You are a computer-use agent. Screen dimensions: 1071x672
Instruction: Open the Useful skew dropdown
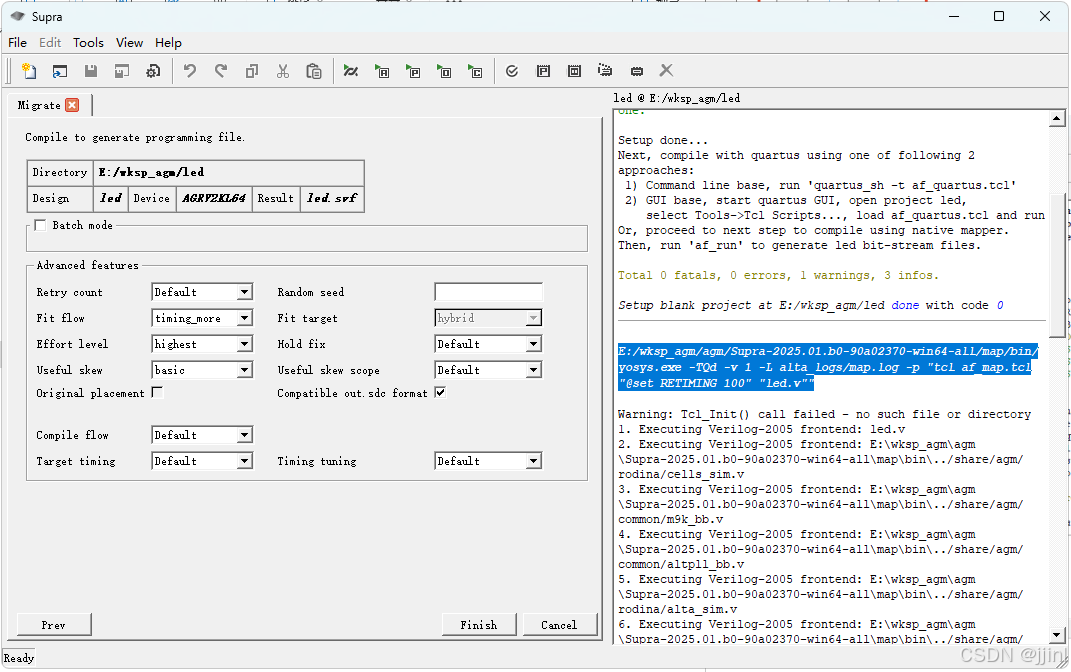click(202, 369)
